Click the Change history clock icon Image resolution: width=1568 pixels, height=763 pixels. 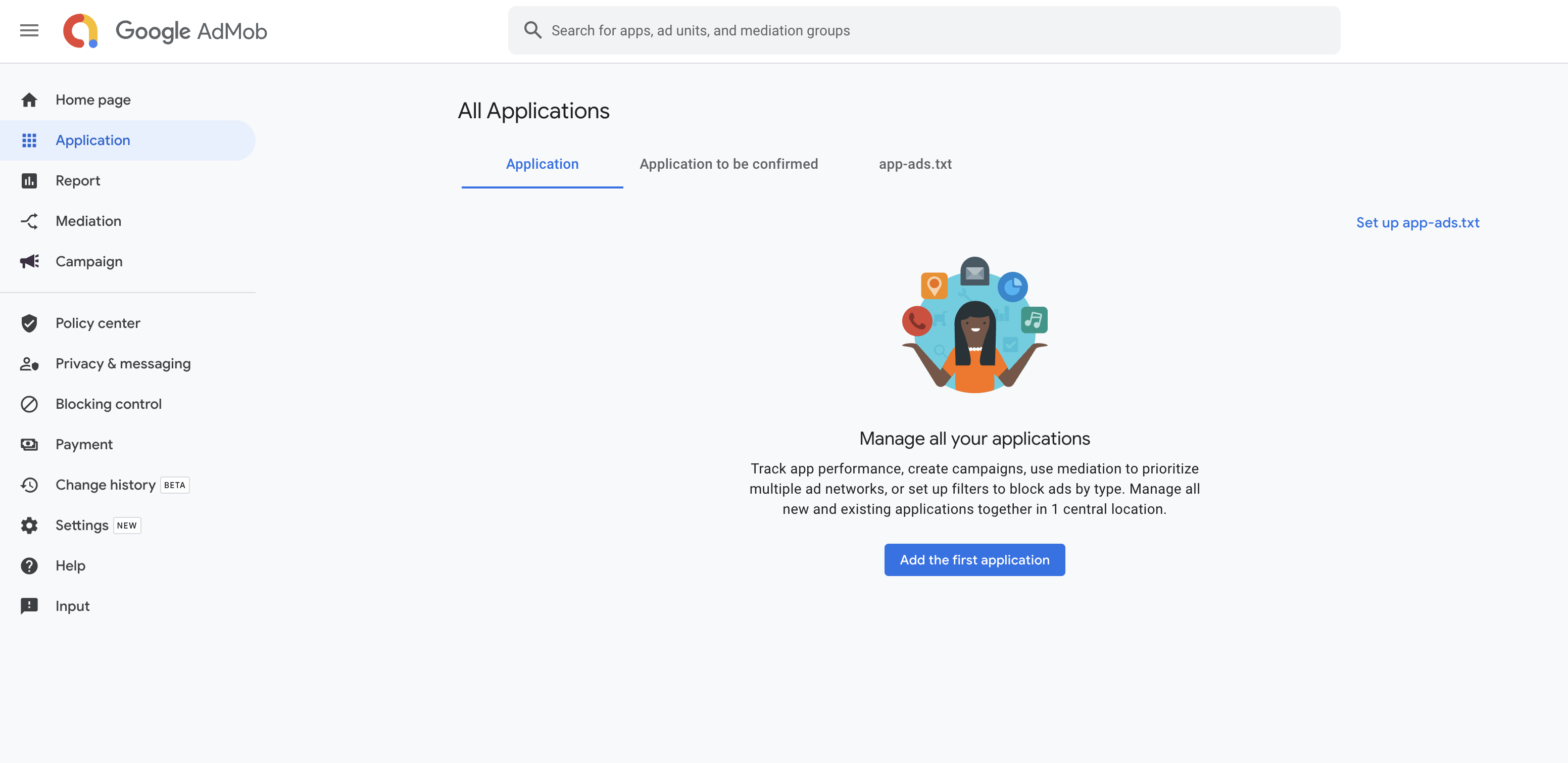pos(29,485)
